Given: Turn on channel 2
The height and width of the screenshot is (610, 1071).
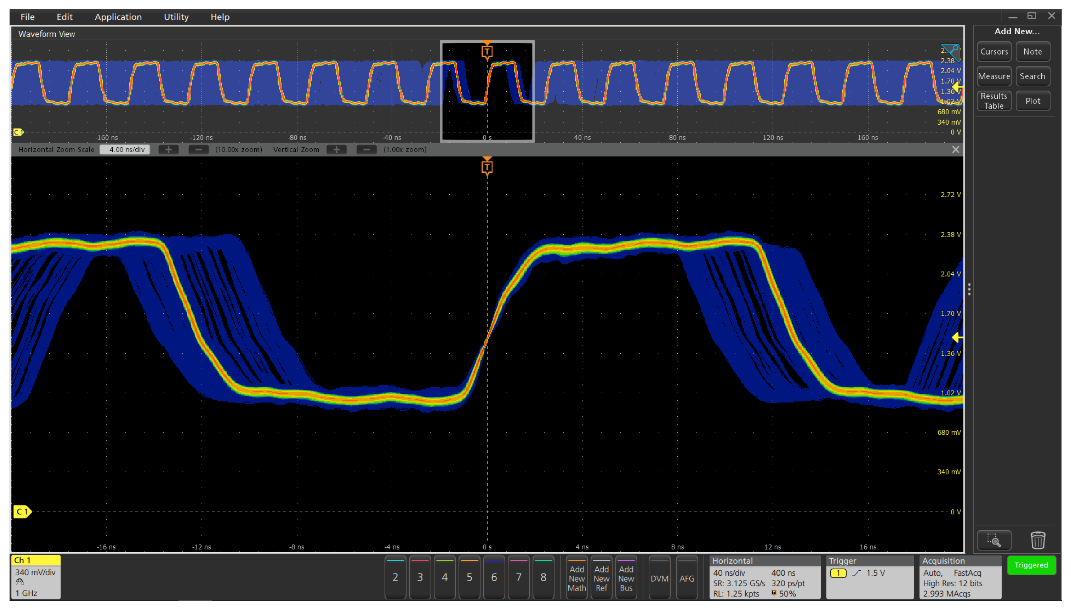Looking at the screenshot, I should coord(396,577).
